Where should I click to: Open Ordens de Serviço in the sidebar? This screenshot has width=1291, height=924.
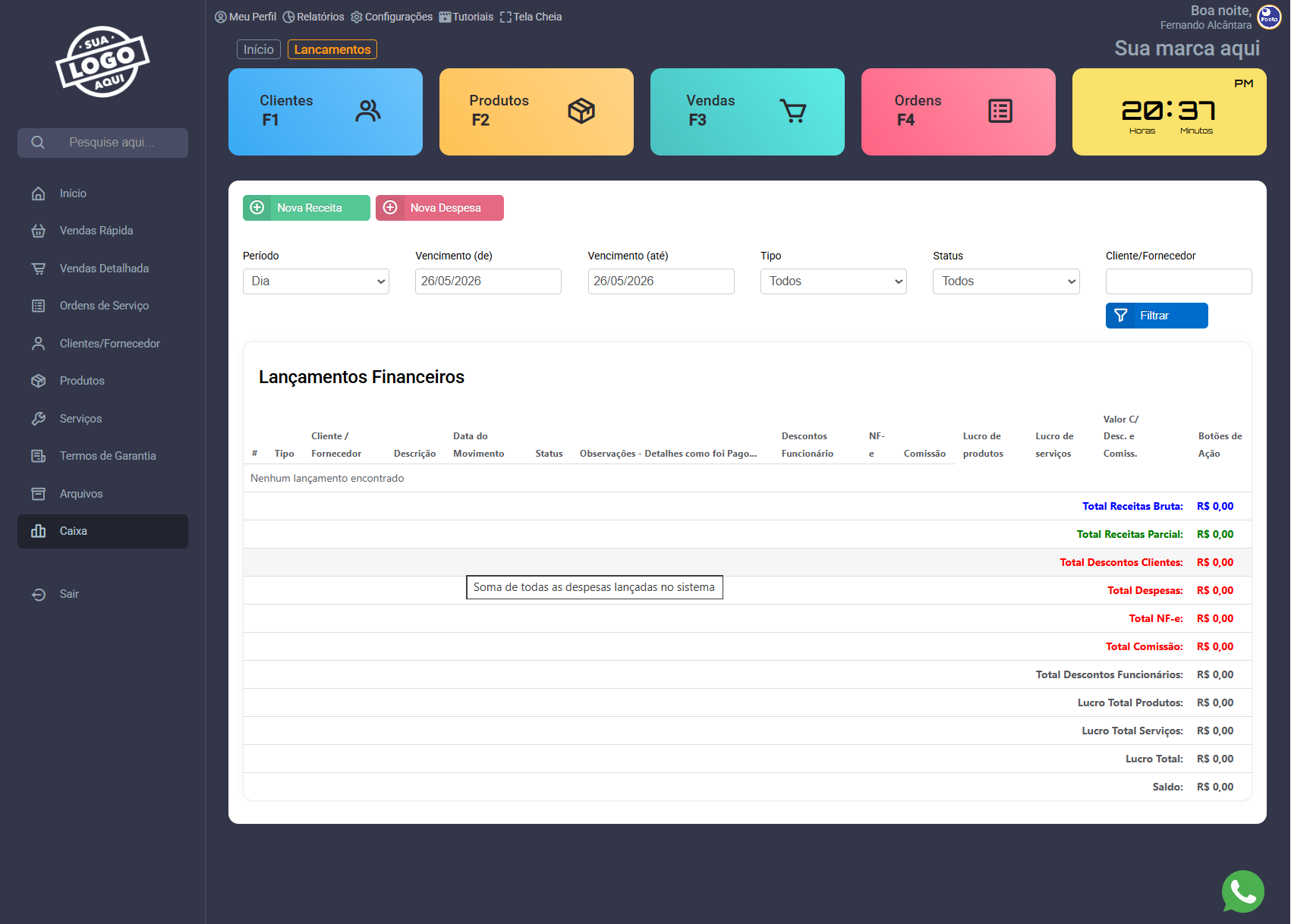click(x=104, y=306)
